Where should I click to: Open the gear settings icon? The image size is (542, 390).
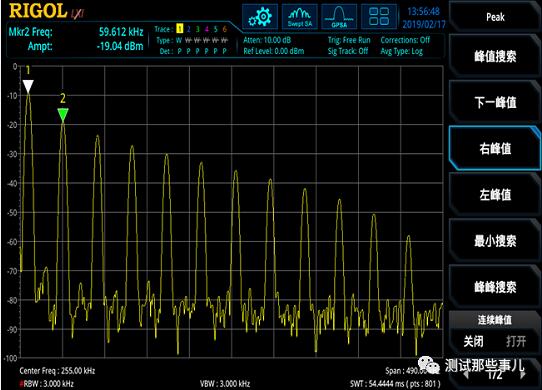click(260, 16)
